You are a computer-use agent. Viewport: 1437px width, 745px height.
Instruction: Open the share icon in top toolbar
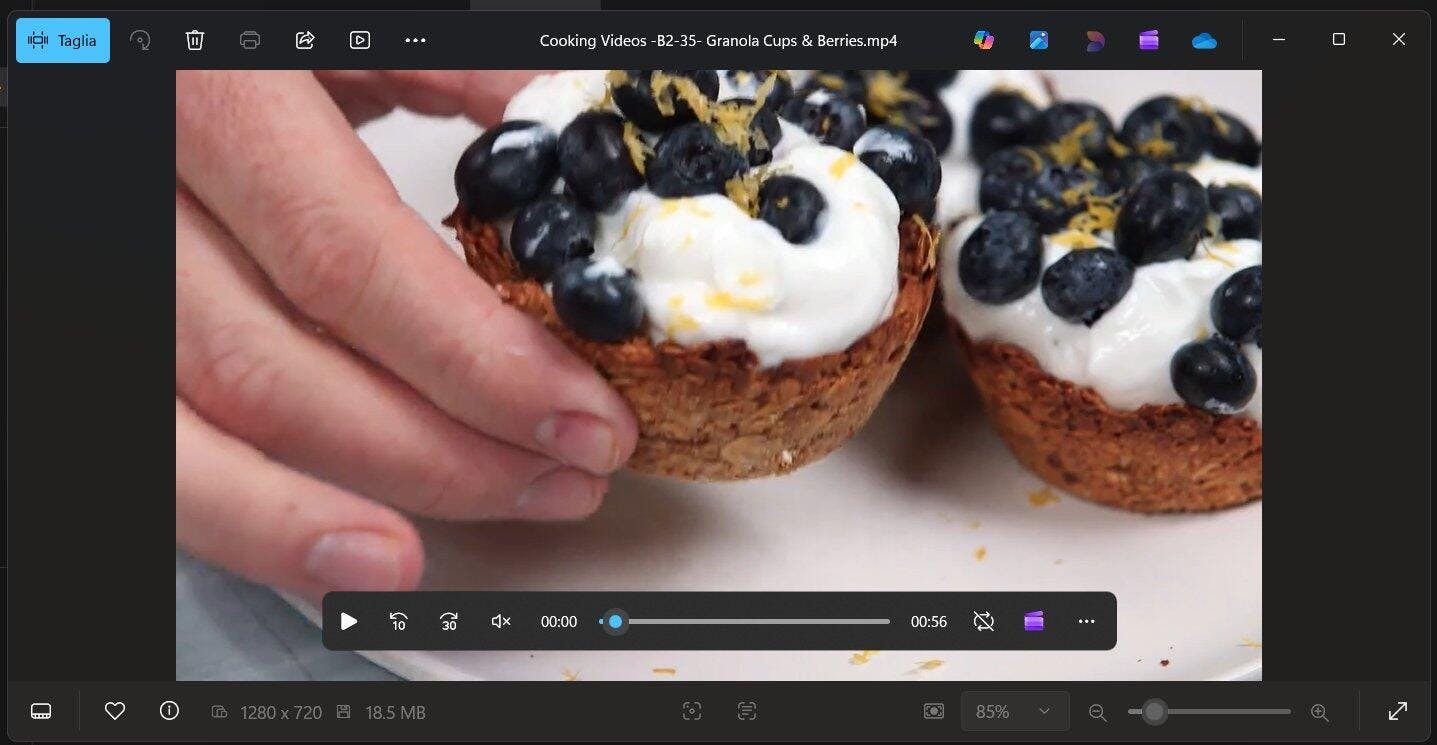[x=305, y=40]
